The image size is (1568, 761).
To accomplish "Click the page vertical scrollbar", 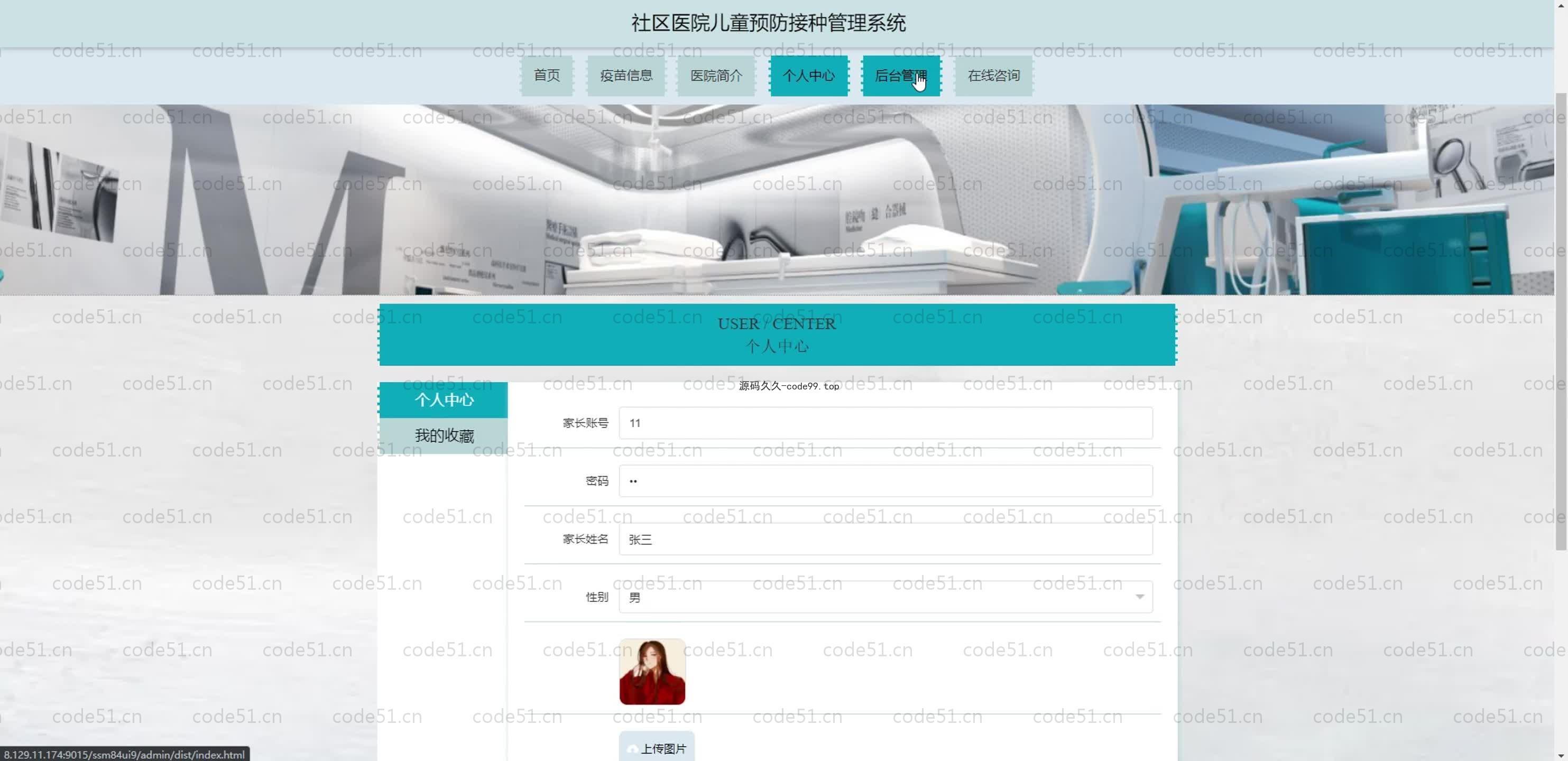I will pyautogui.click(x=1561, y=321).
